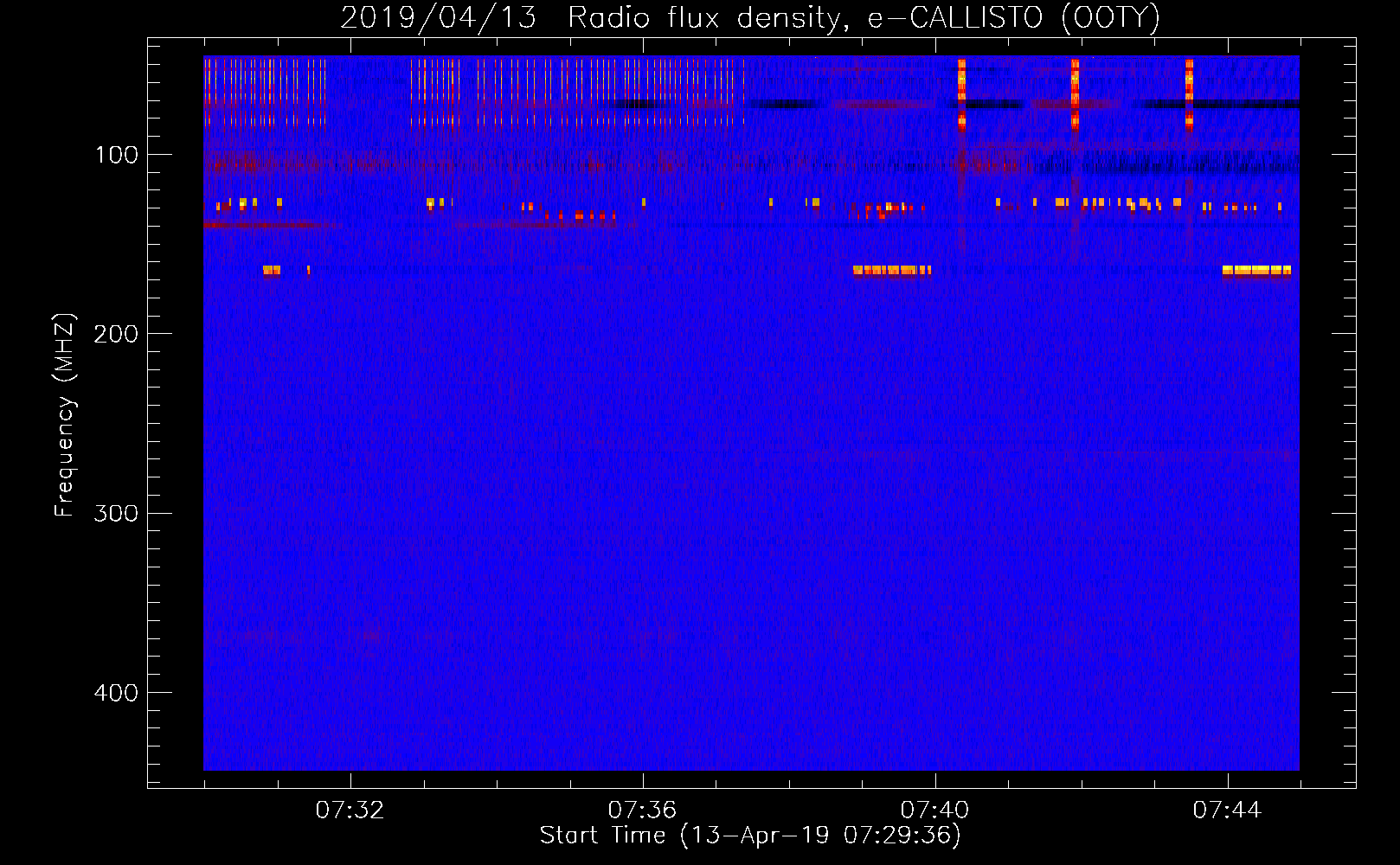The width and height of the screenshot is (1400, 865).
Task: Click the 07:32 time tick label
Action: coord(350,810)
